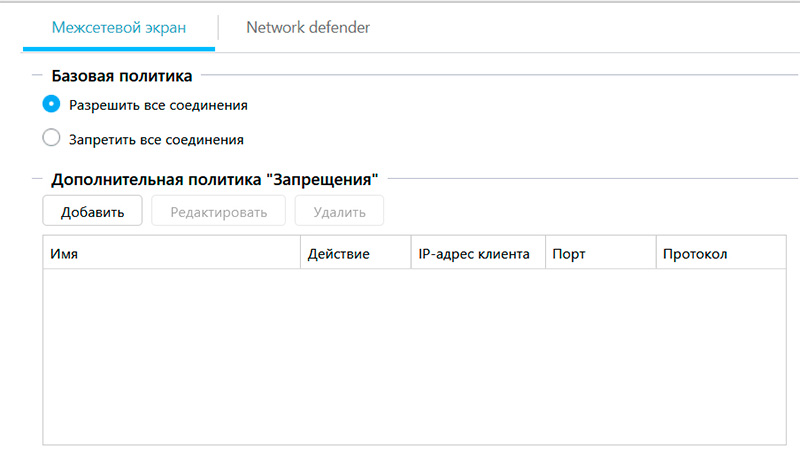The image size is (800, 464).
Task: Click the Базовая политика section heading
Action: click(122, 75)
